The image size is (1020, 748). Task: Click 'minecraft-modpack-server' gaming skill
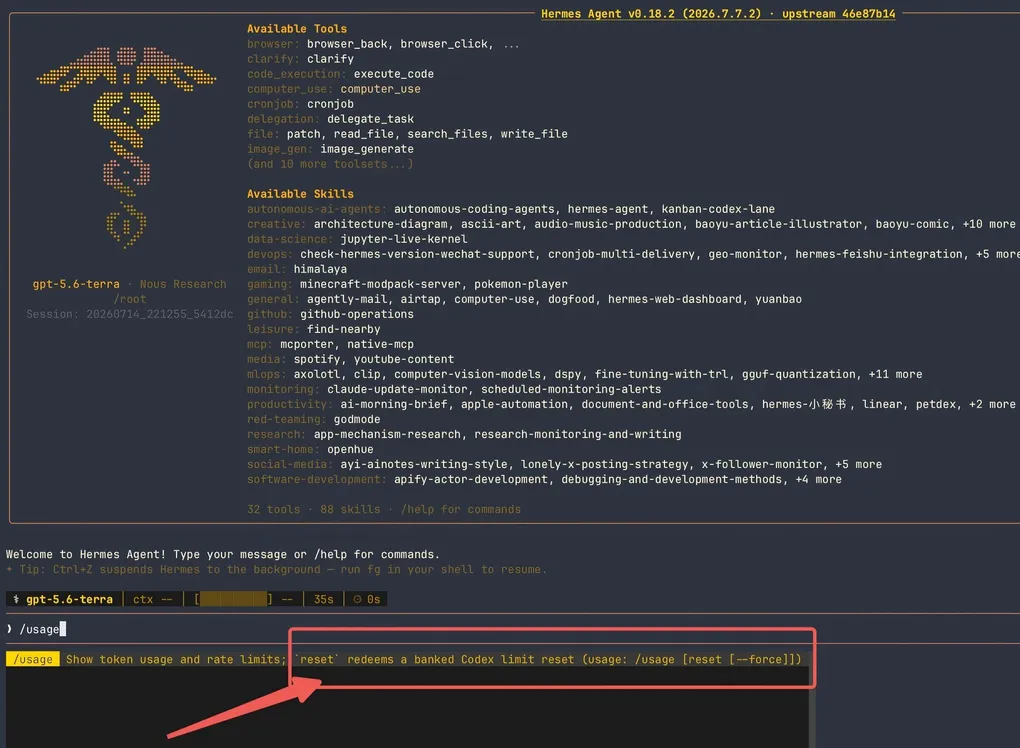(x=380, y=284)
